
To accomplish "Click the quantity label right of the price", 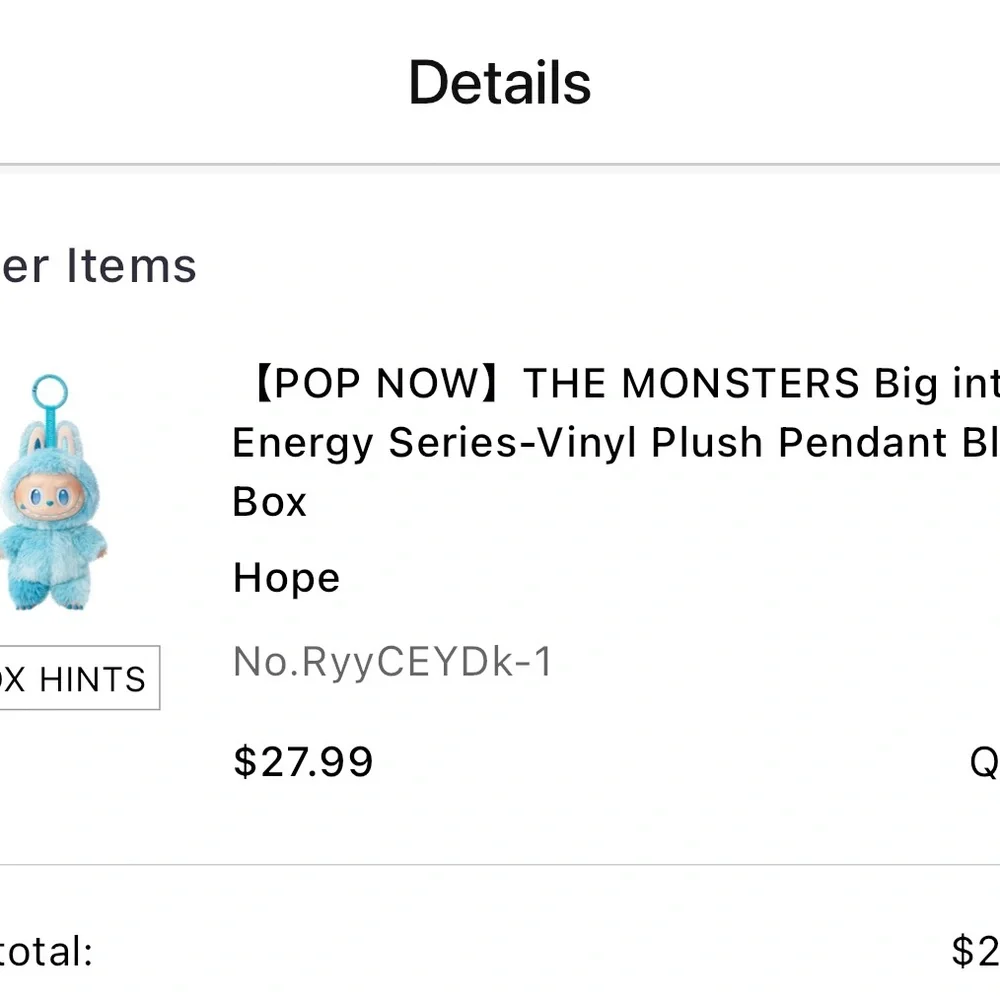I will (984, 763).
